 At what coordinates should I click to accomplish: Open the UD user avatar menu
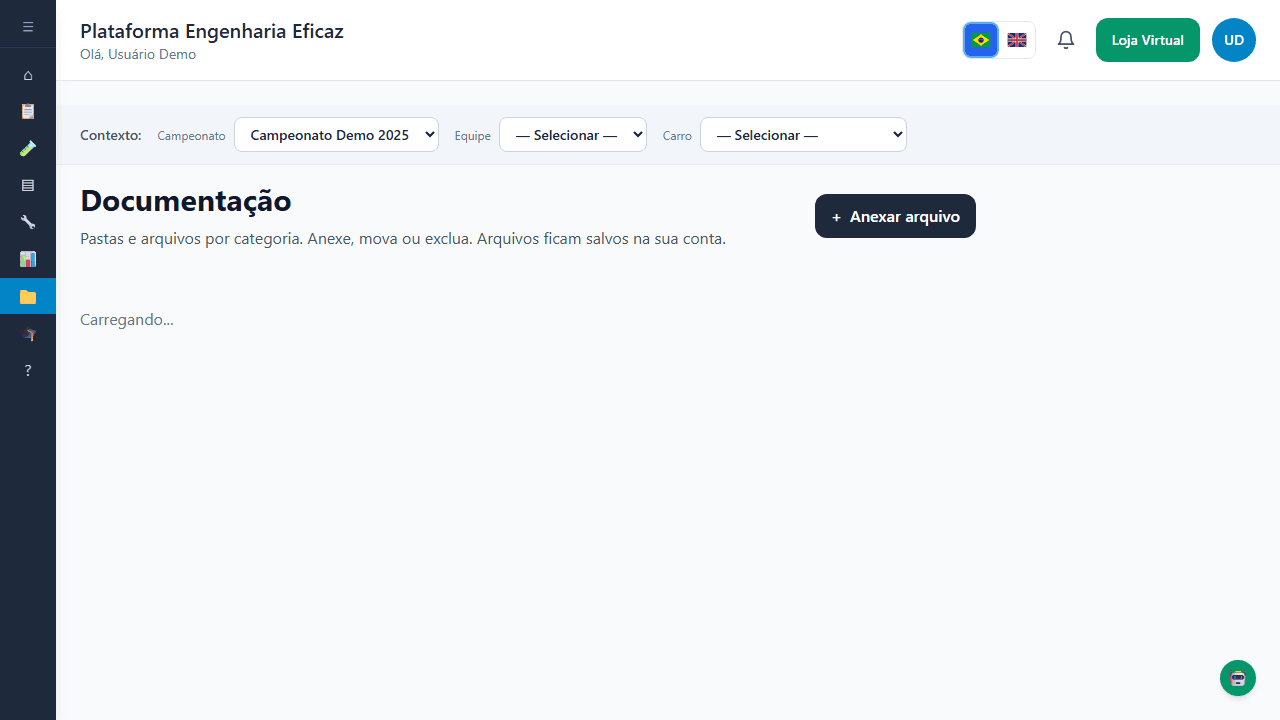click(x=1234, y=40)
